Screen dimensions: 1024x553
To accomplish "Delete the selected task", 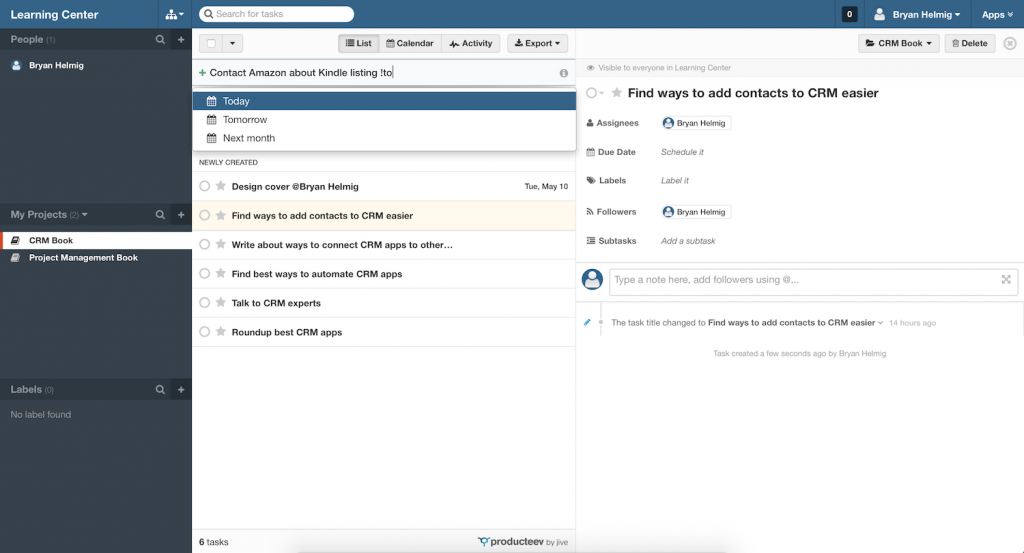I will [969, 44].
